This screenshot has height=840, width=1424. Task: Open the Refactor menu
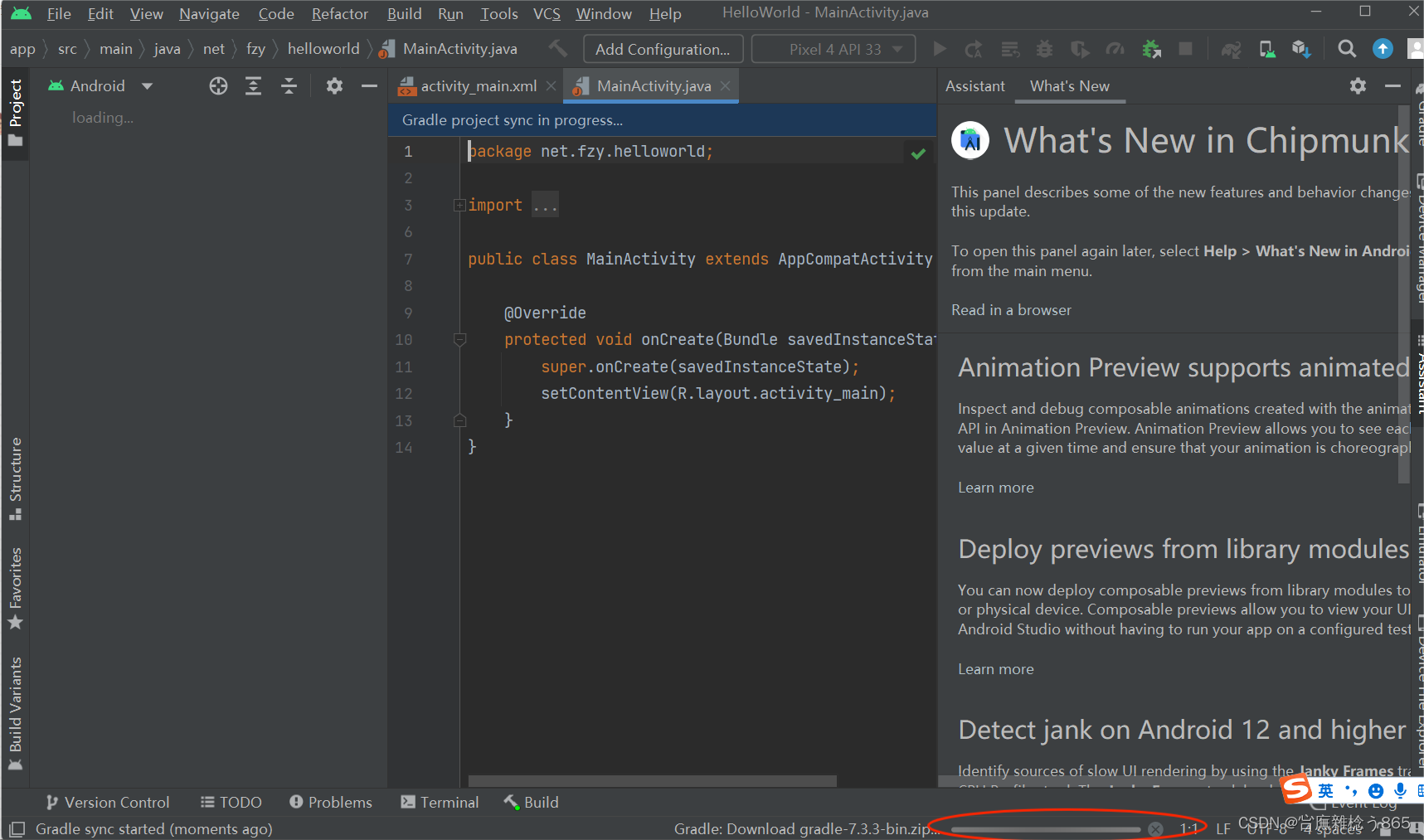(339, 13)
